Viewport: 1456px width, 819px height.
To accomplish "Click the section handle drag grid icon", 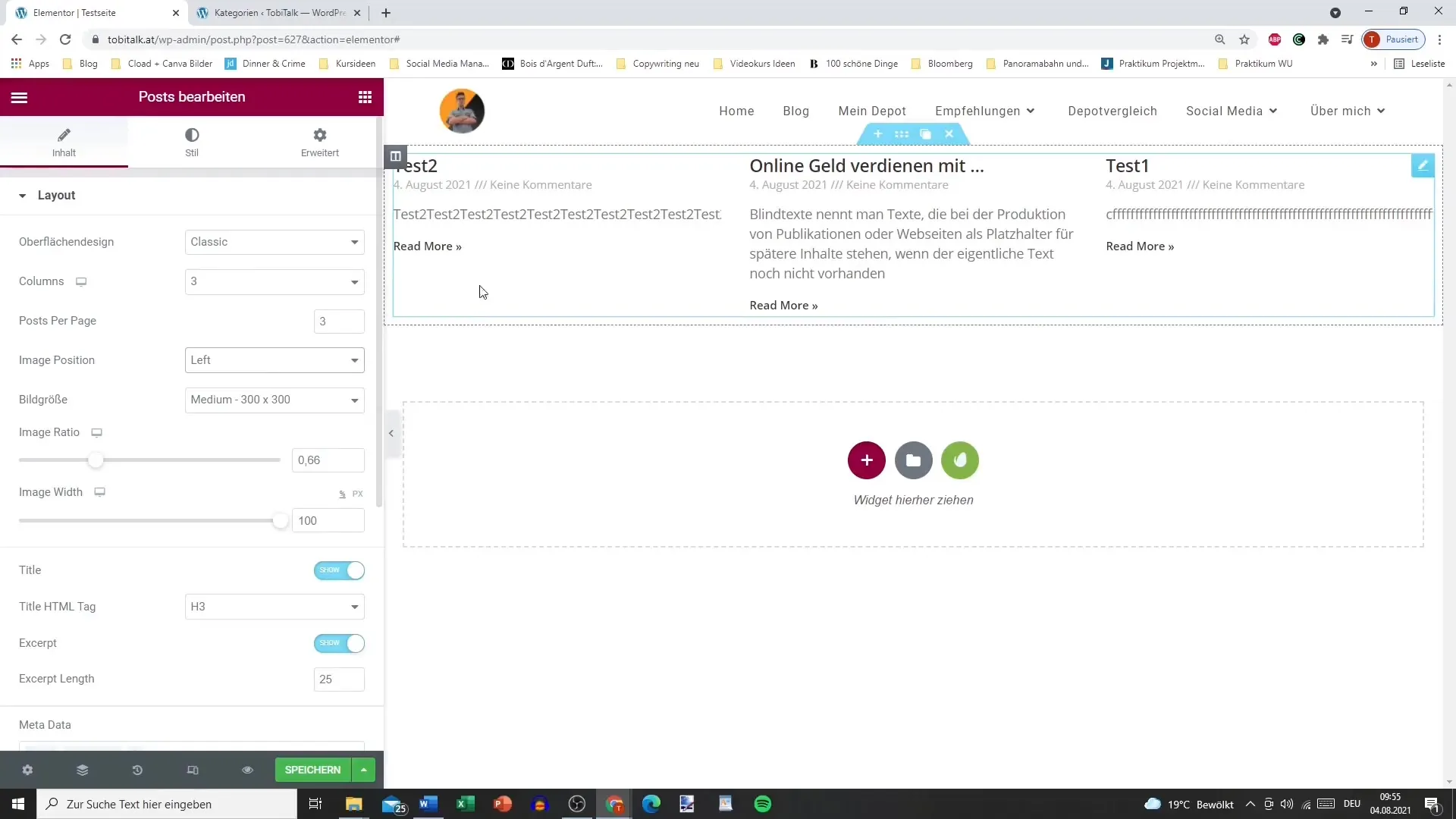I will point(902,134).
